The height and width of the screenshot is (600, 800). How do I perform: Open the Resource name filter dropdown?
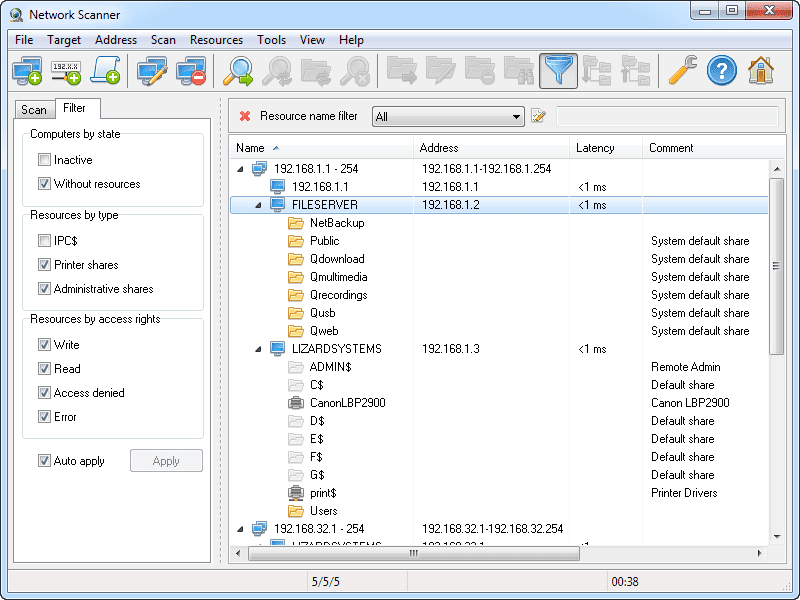[x=448, y=117]
